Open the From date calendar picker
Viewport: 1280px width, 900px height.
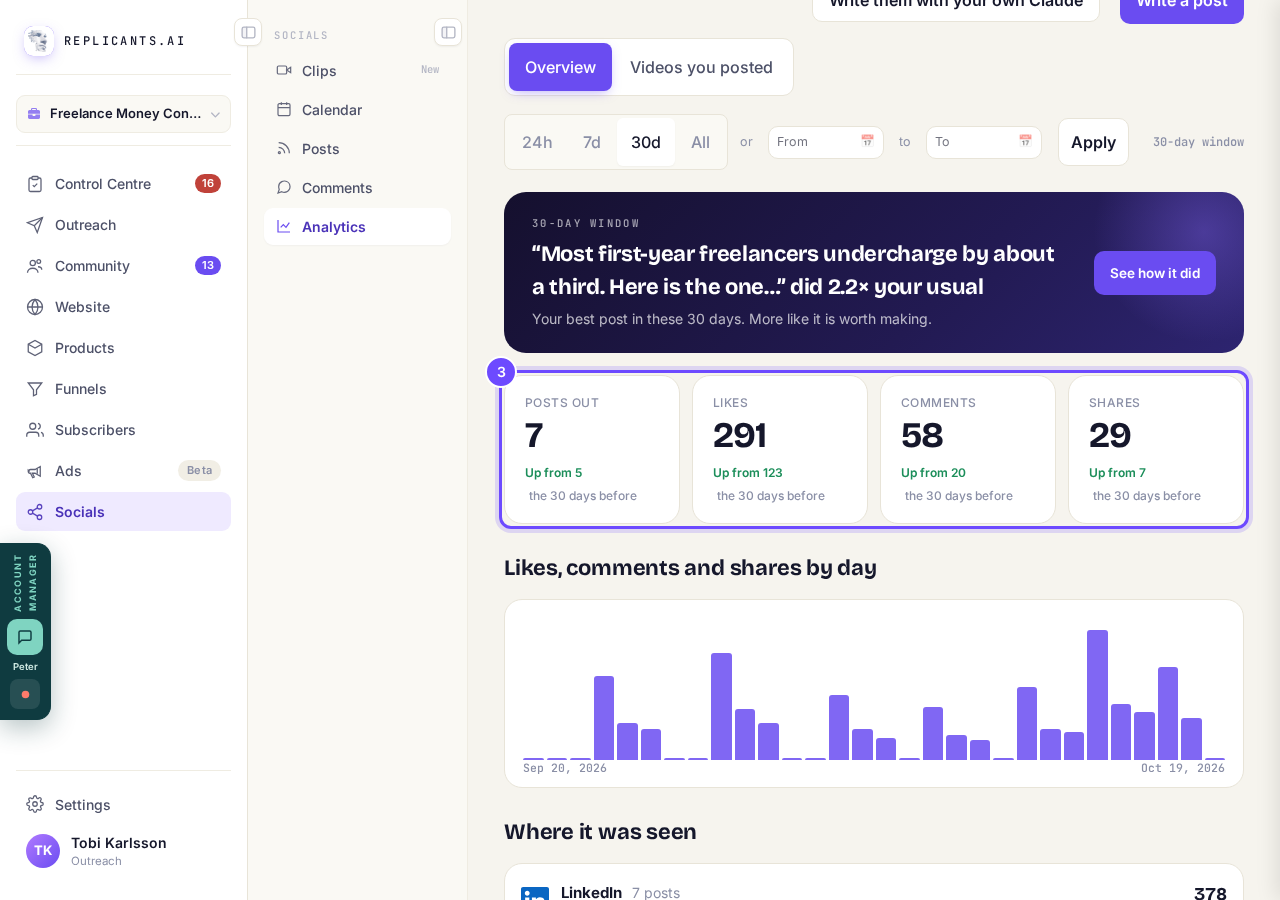pos(867,142)
